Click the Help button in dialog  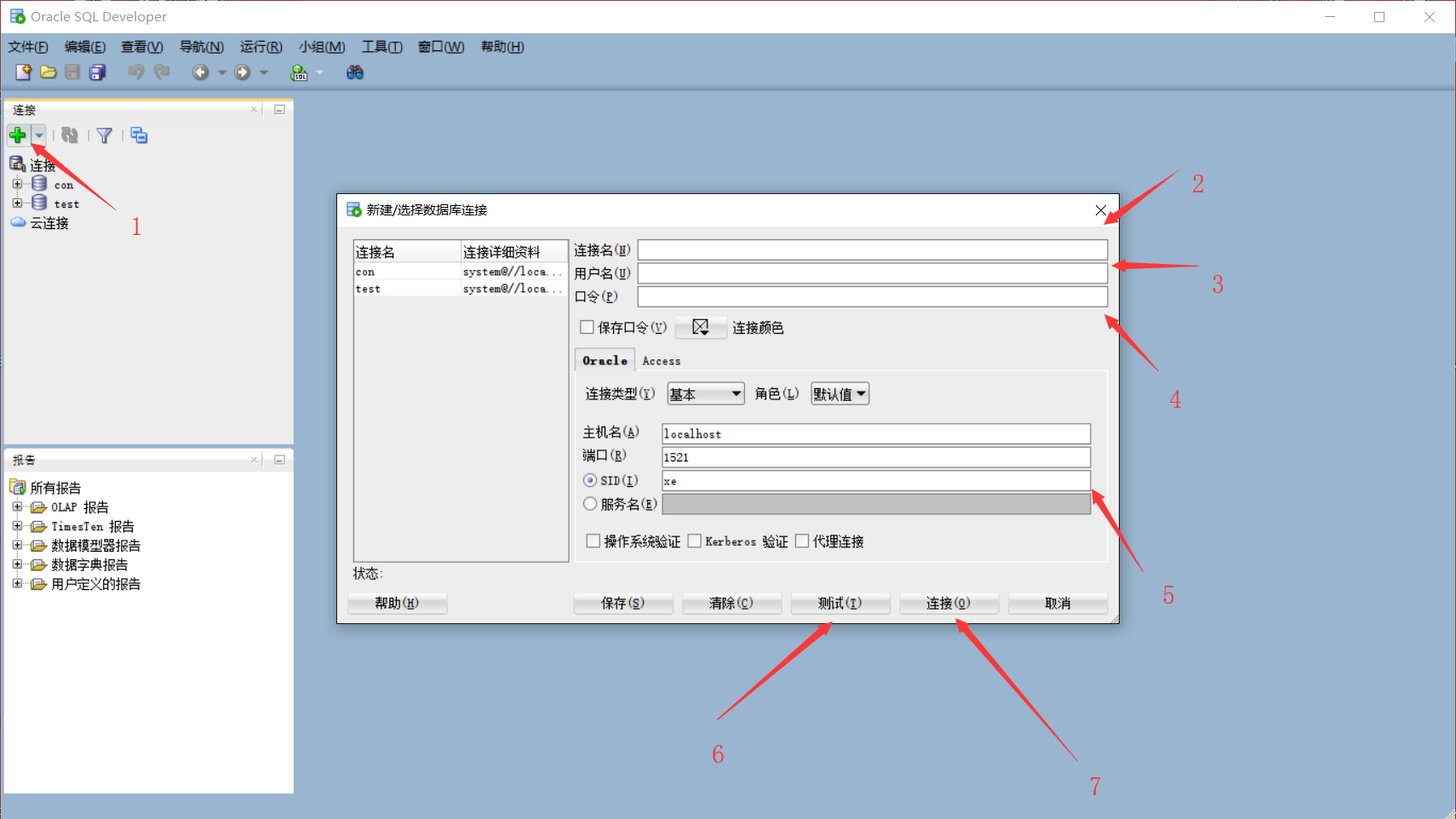tap(397, 603)
